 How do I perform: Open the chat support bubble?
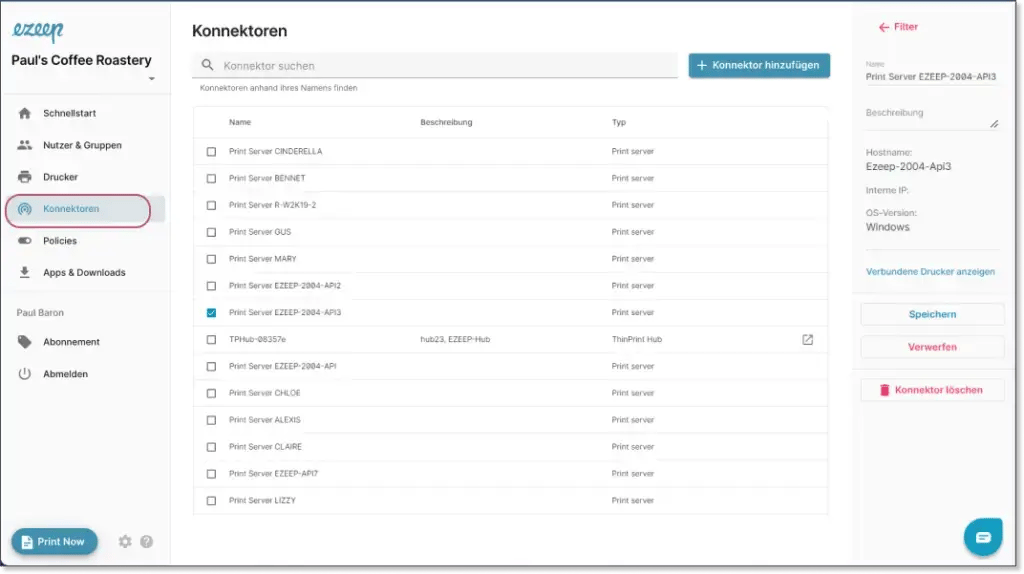[x=983, y=537]
